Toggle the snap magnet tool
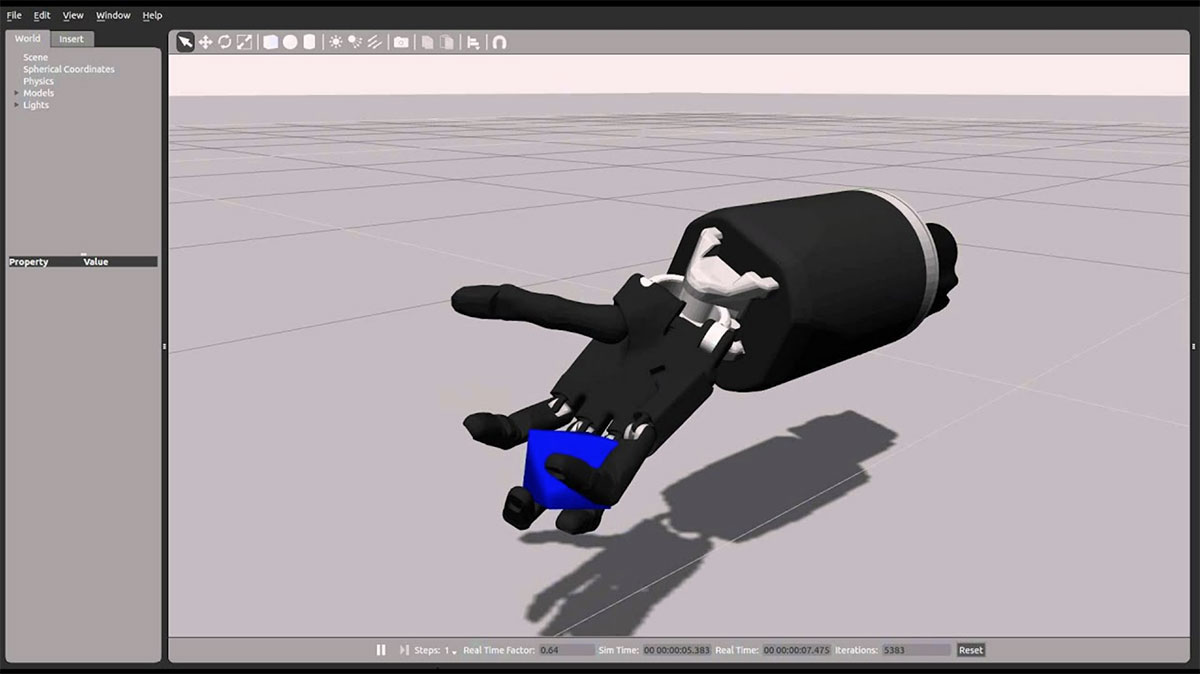 [499, 42]
